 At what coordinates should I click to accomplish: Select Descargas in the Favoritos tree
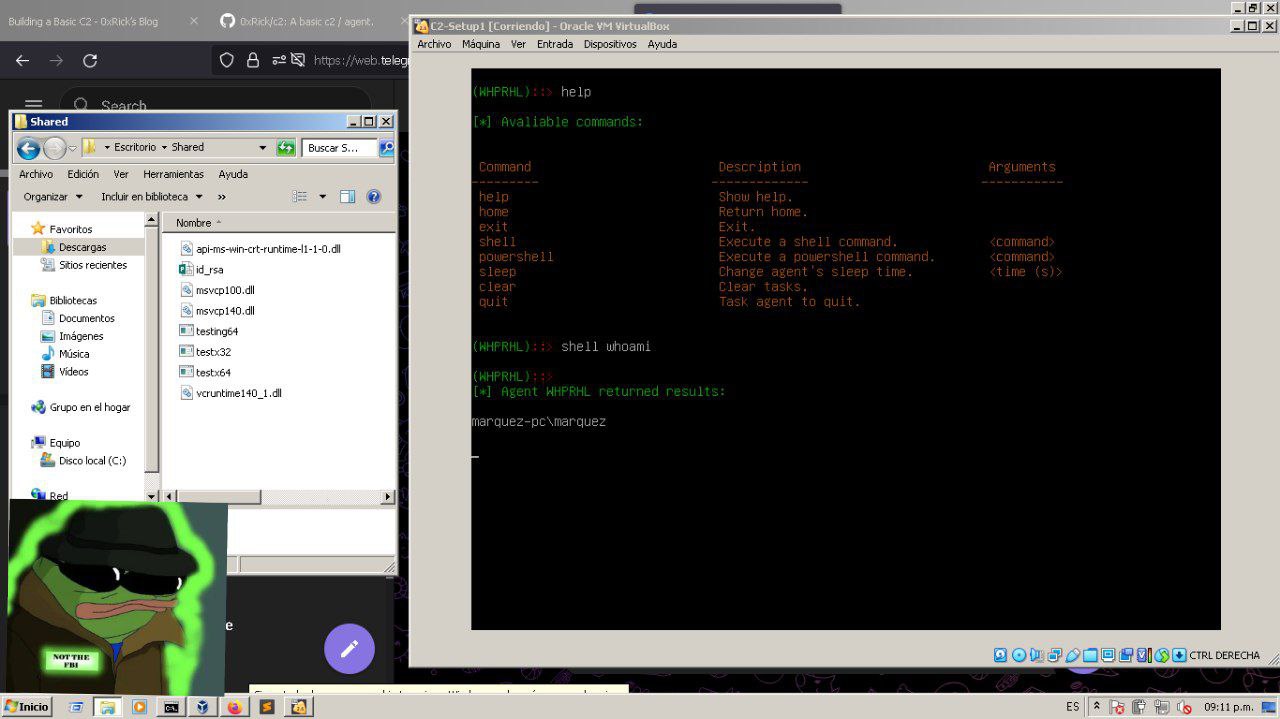82,247
